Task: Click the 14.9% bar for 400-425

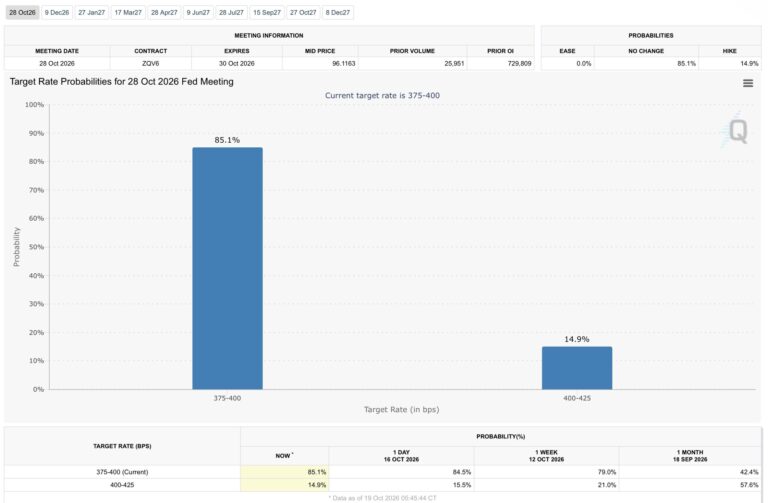Action: tap(577, 368)
